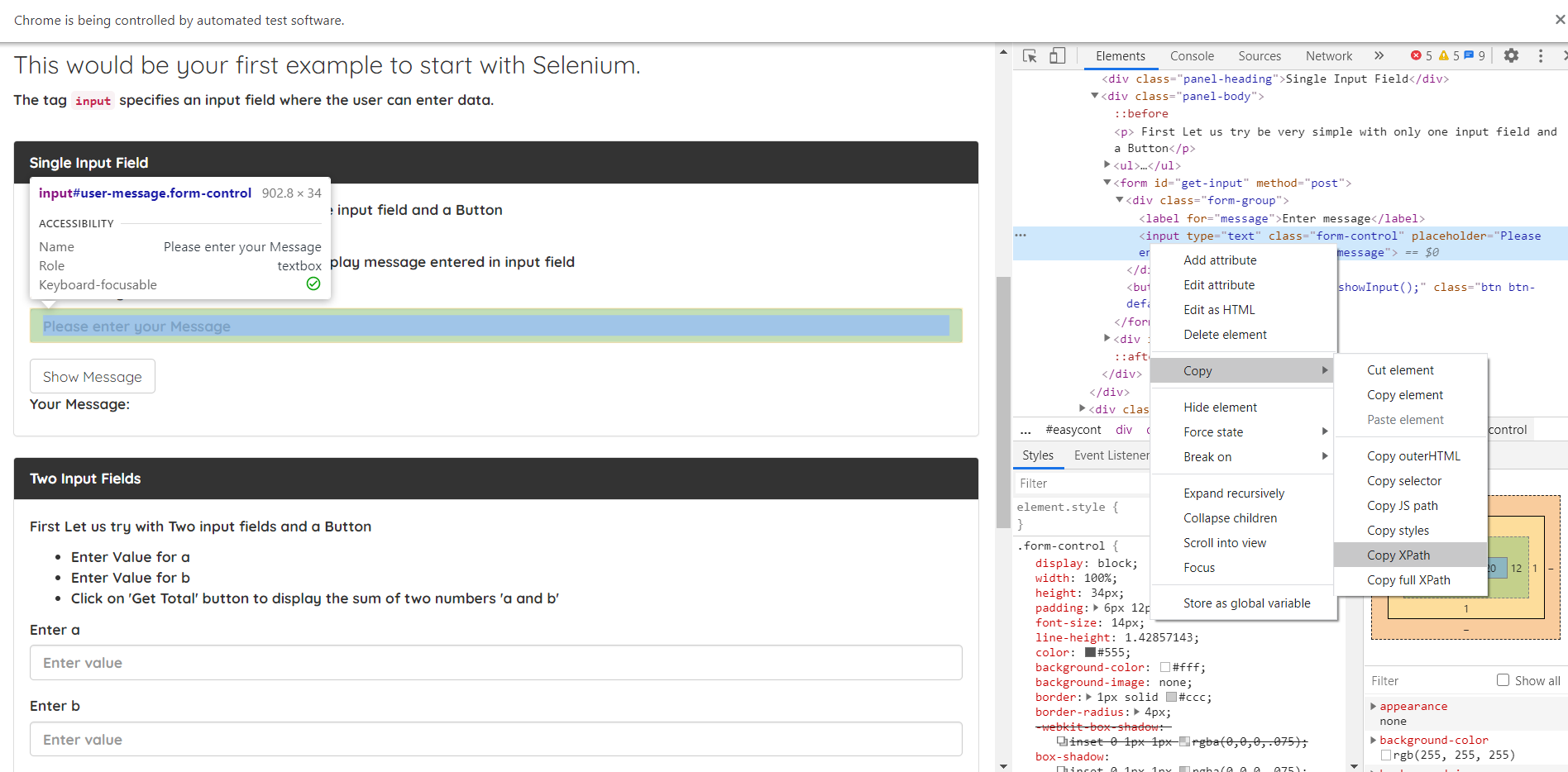The image size is (1568, 772).
Task: Activate the inspect element picker icon
Action: pos(1030,56)
